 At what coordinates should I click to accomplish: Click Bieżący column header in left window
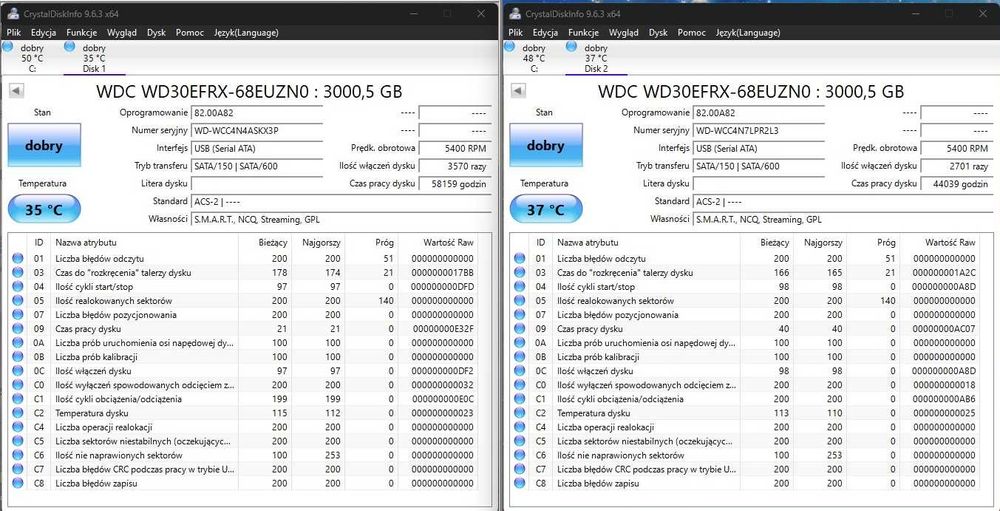point(265,242)
